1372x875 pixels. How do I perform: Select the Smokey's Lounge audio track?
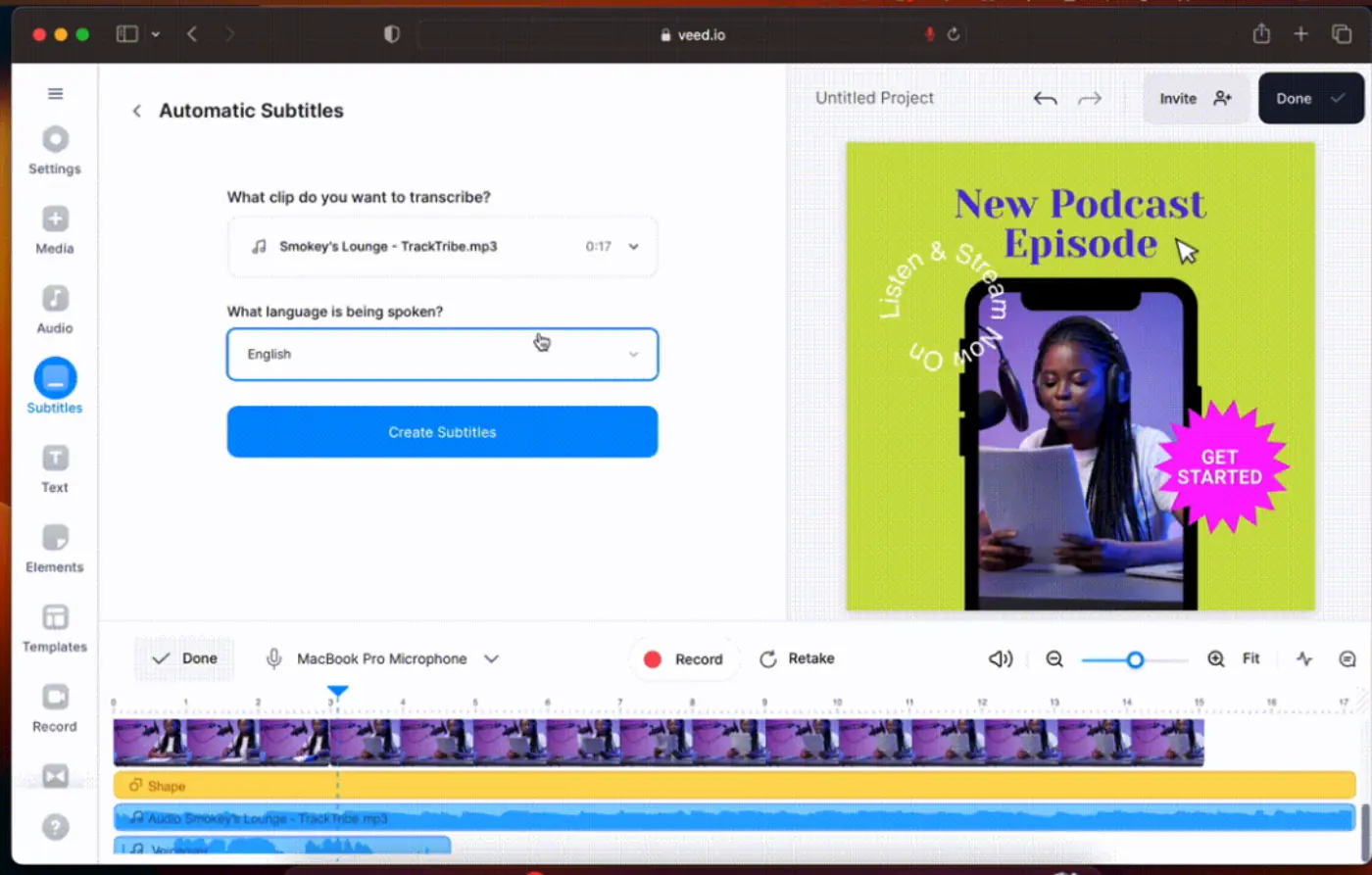[735, 817]
